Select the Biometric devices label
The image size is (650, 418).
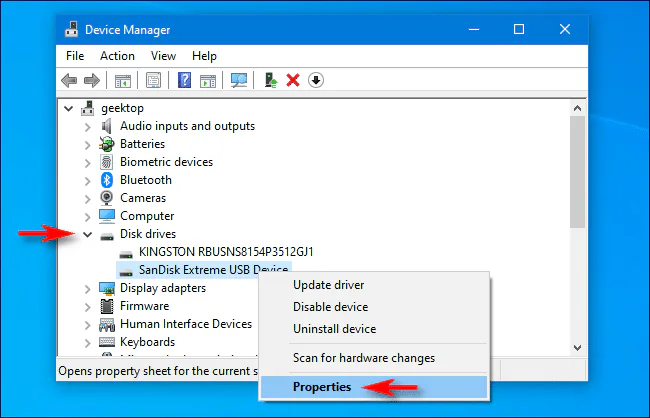166,162
